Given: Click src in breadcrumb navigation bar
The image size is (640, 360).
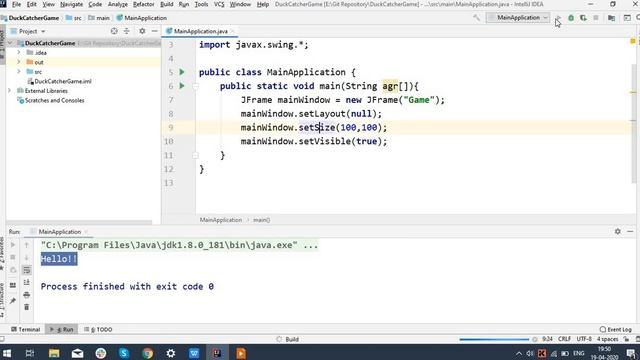Looking at the screenshot, I should pos(74,18).
